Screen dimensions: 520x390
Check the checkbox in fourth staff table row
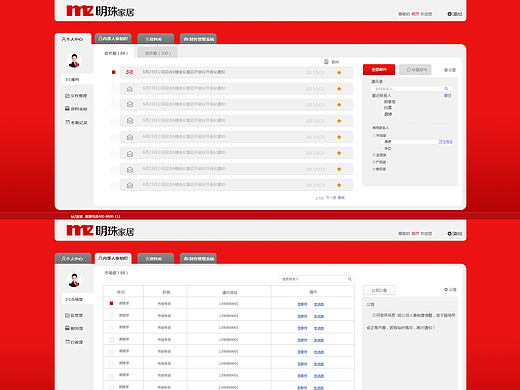[111, 340]
